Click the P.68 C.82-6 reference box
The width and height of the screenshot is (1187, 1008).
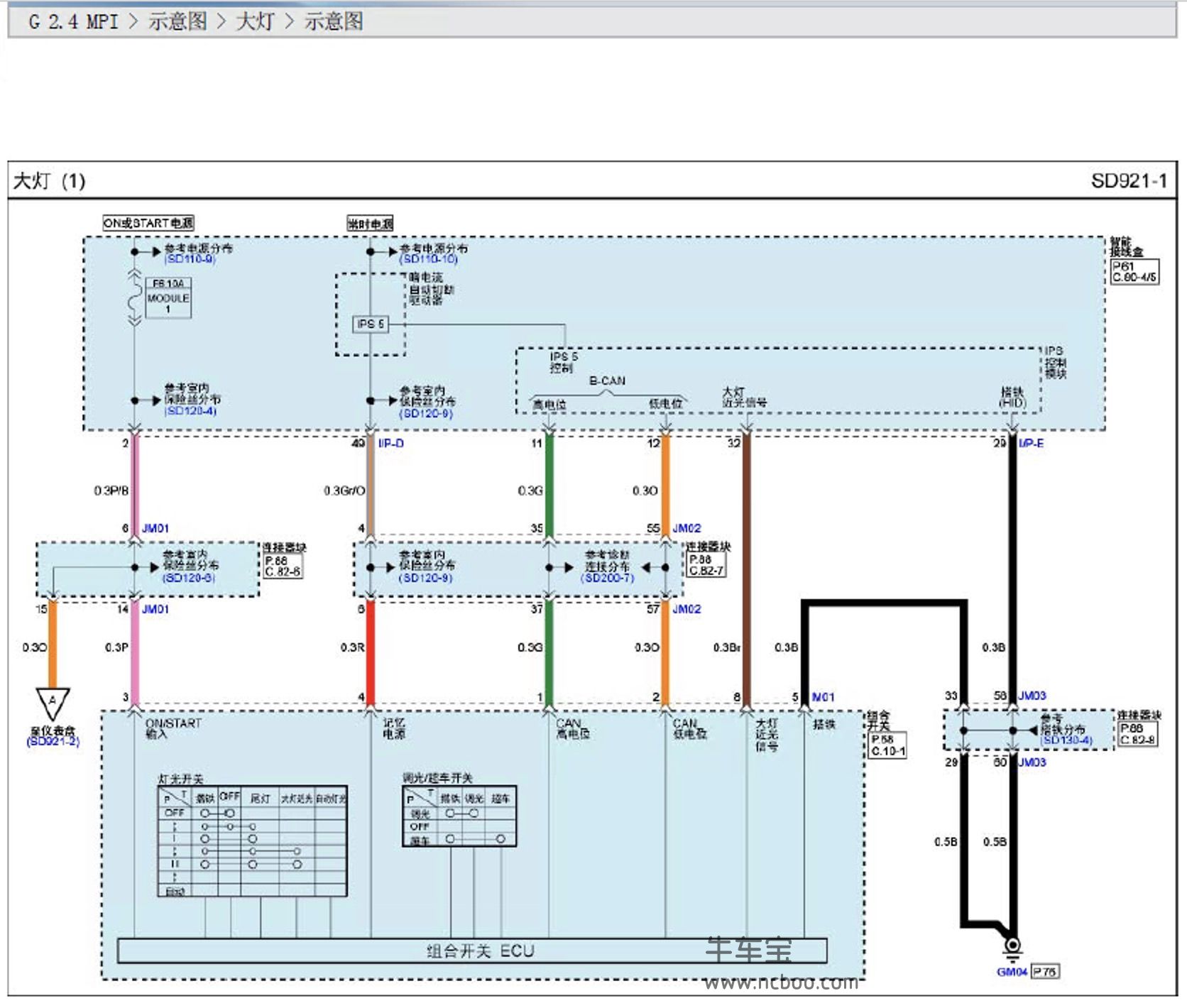(283, 566)
